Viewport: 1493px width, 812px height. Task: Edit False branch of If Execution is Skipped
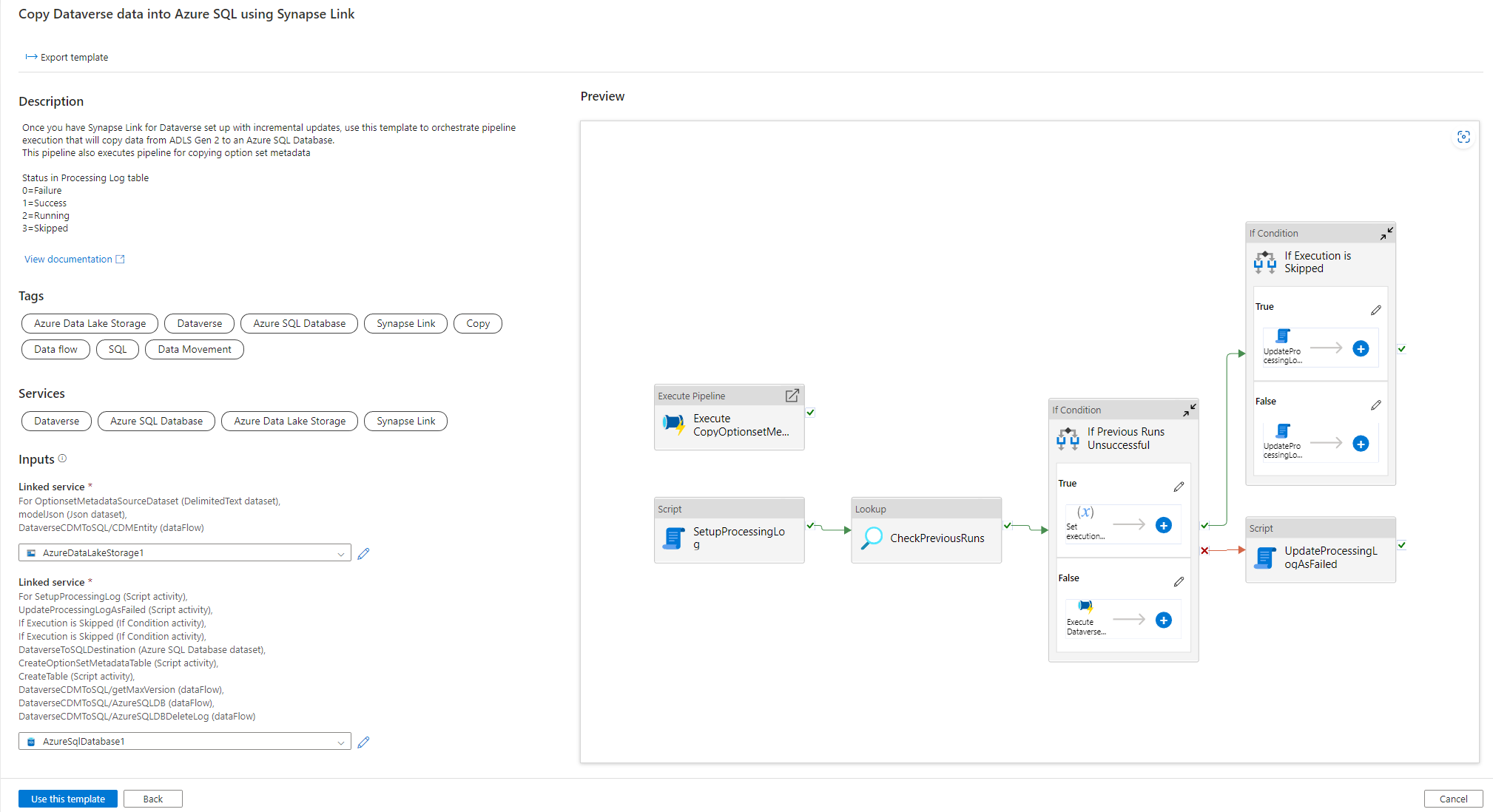(1375, 405)
